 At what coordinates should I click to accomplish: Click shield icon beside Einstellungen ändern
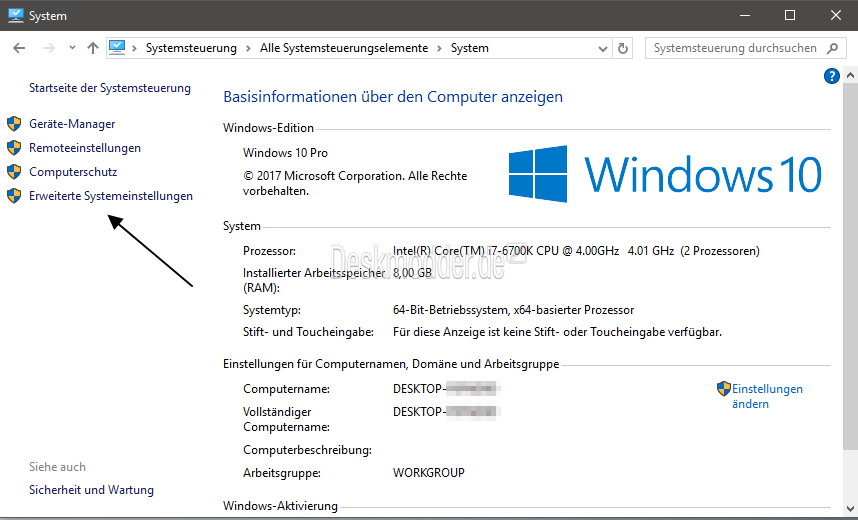pyautogui.click(x=724, y=389)
